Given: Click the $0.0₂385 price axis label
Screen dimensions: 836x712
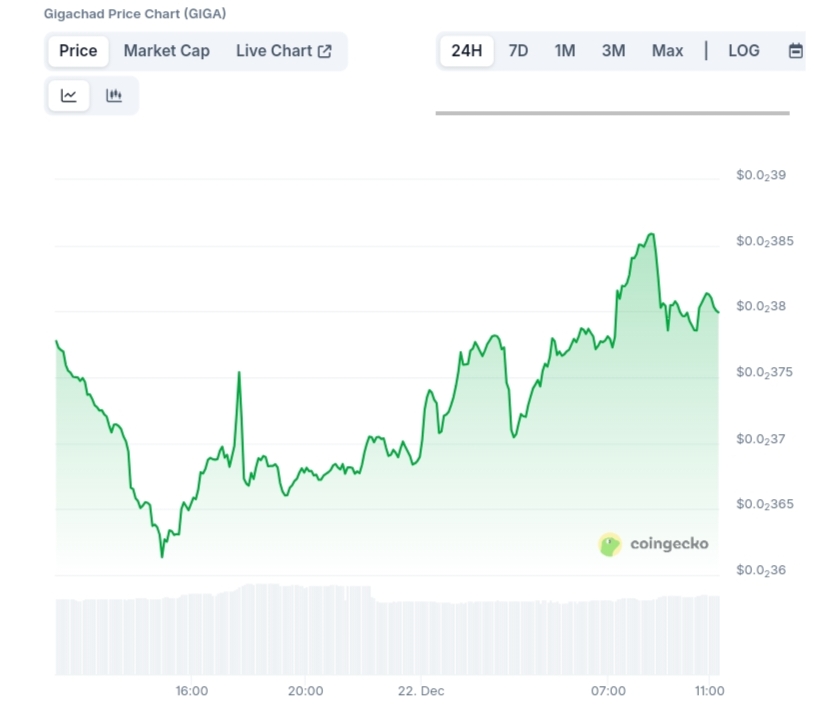Looking at the screenshot, I should click(765, 242).
